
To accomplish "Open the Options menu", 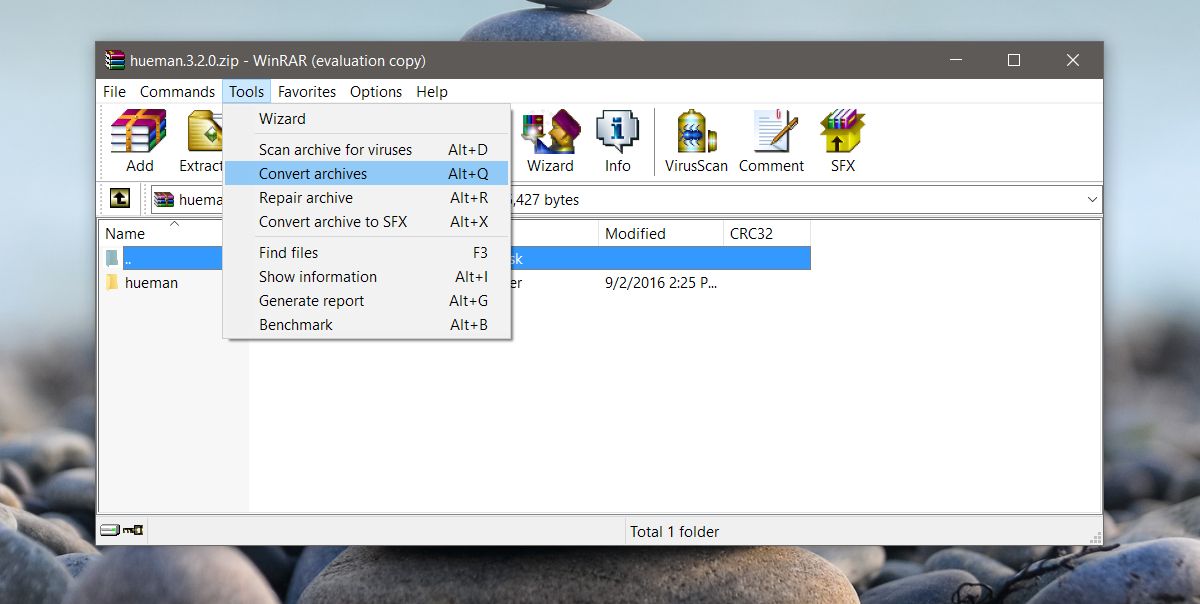I will click(375, 91).
